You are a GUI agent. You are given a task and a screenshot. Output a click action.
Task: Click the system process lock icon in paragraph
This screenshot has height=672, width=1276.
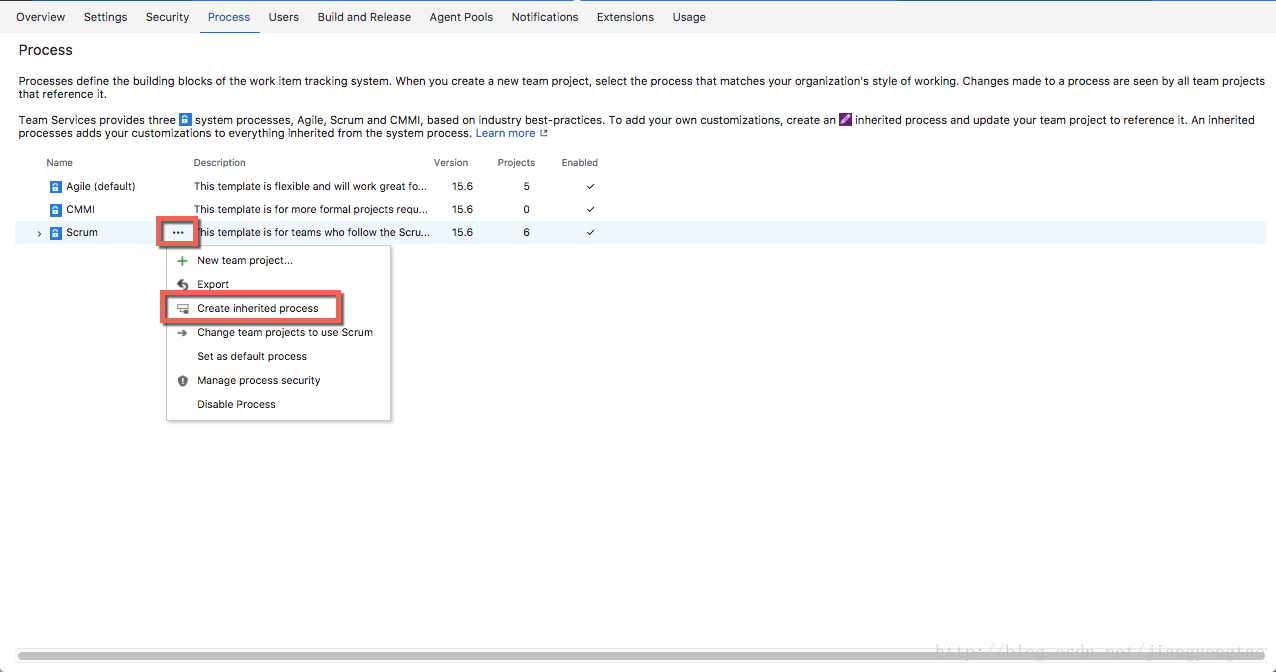[x=185, y=119]
